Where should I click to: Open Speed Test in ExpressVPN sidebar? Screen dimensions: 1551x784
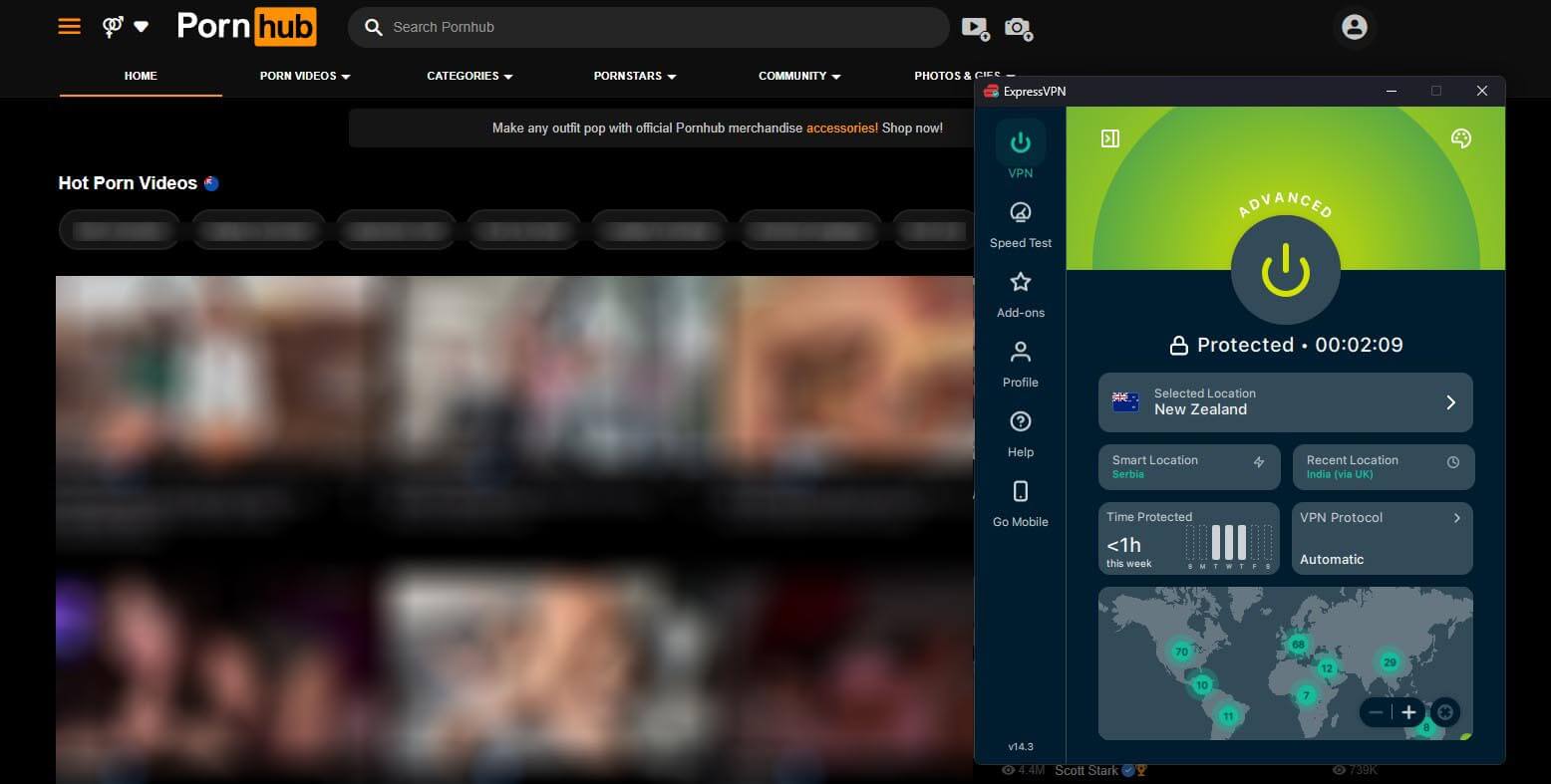pyautogui.click(x=1021, y=225)
